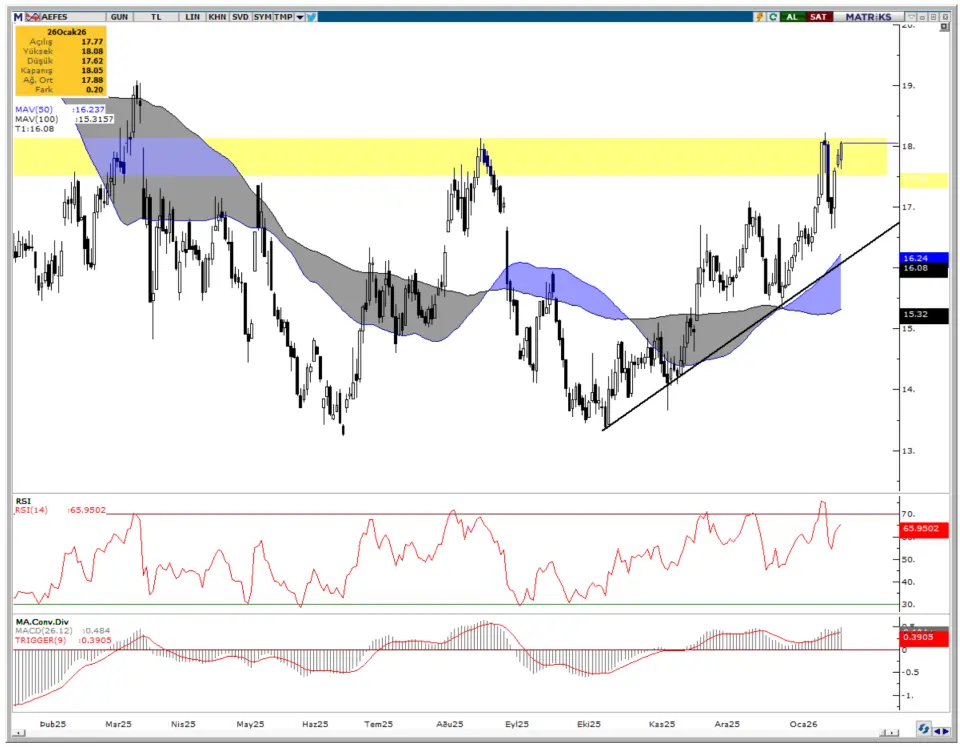
Task: Toggle the SVD option in the toolbar
Action: pos(240,17)
